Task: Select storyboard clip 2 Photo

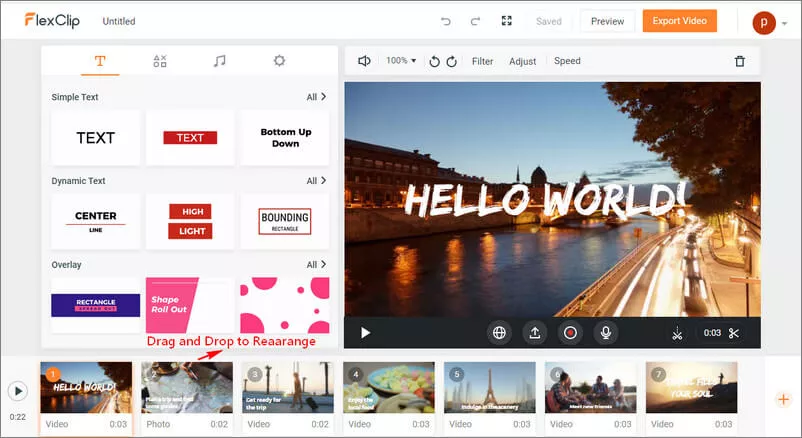Action: point(187,387)
